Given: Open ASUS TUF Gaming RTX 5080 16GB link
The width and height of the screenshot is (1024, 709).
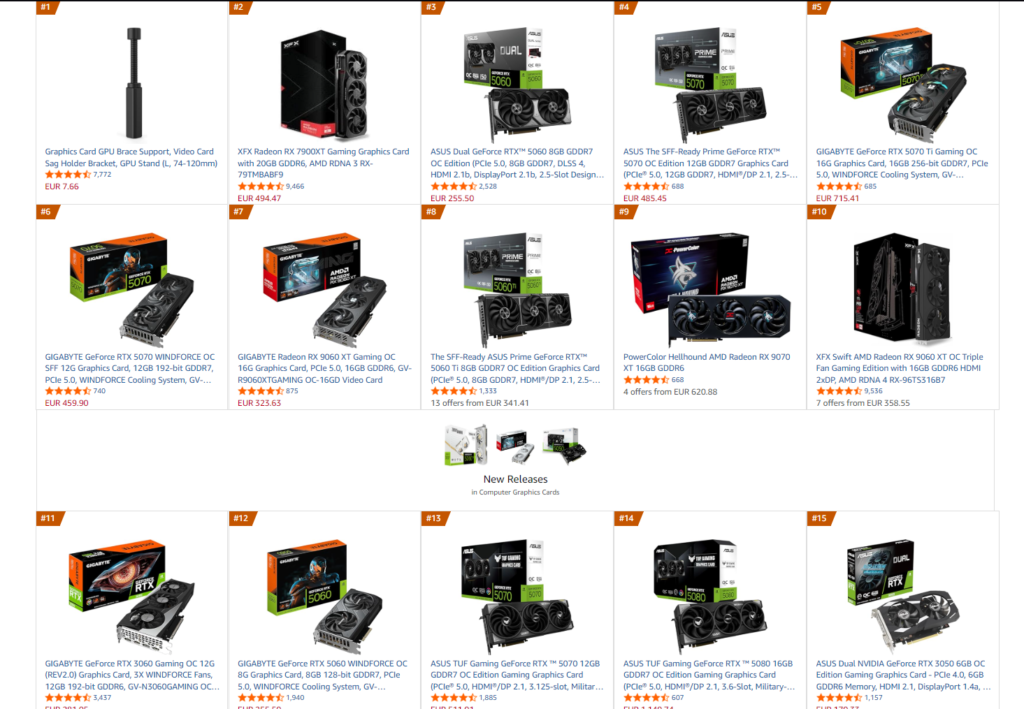Looking at the screenshot, I should (x=709, y=675).
